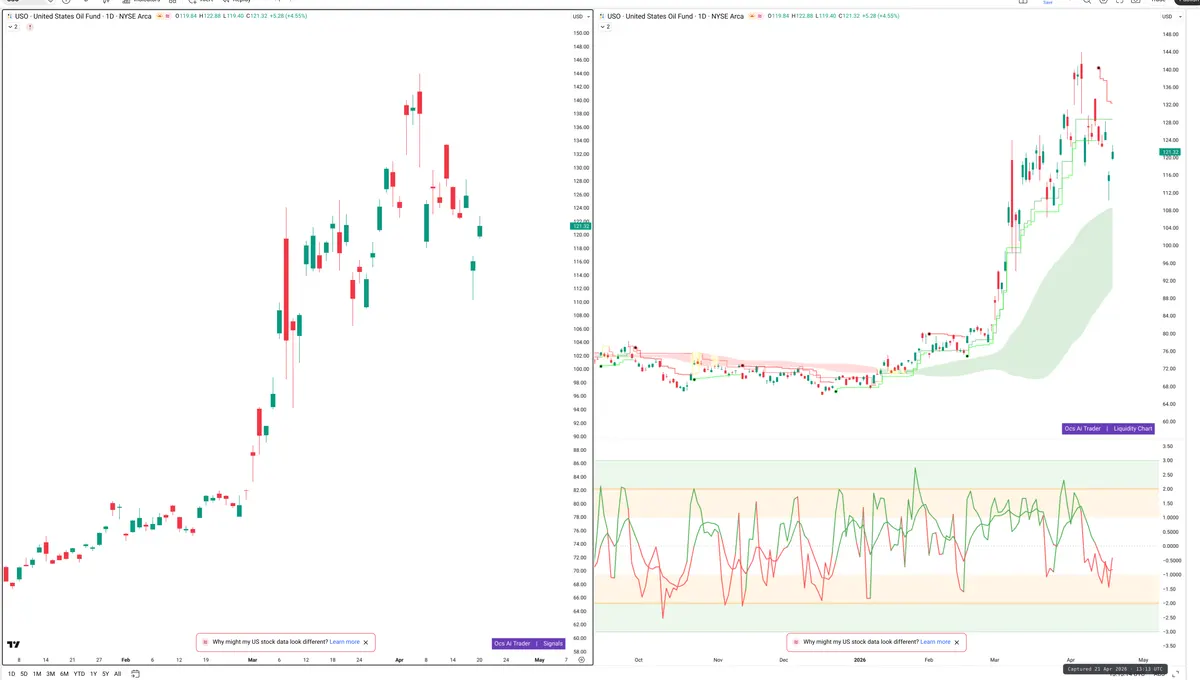Select 5Y time range
The height and width of the screenshot is (680, 1200).
(x=105, y=674)
